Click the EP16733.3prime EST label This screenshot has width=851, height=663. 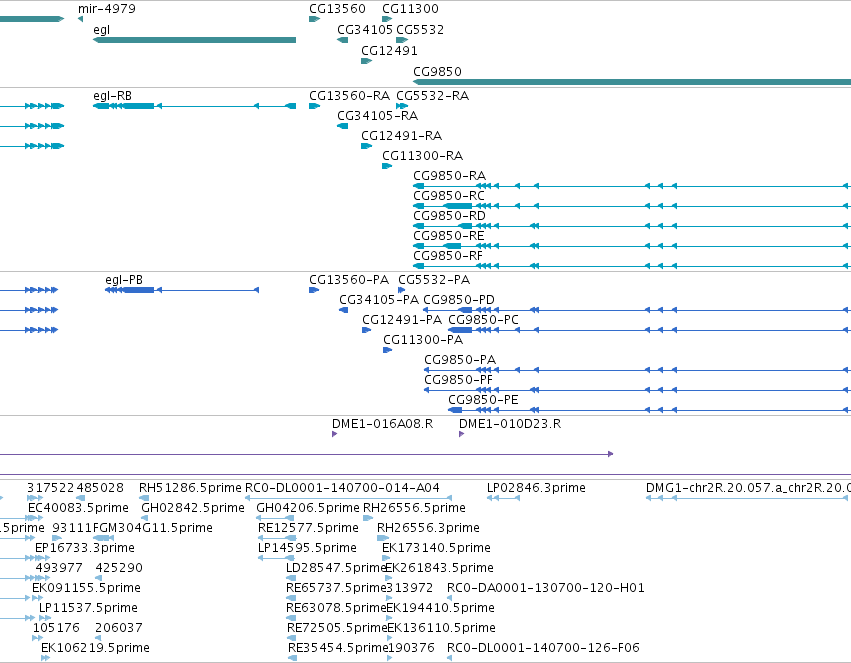point(85,549)
